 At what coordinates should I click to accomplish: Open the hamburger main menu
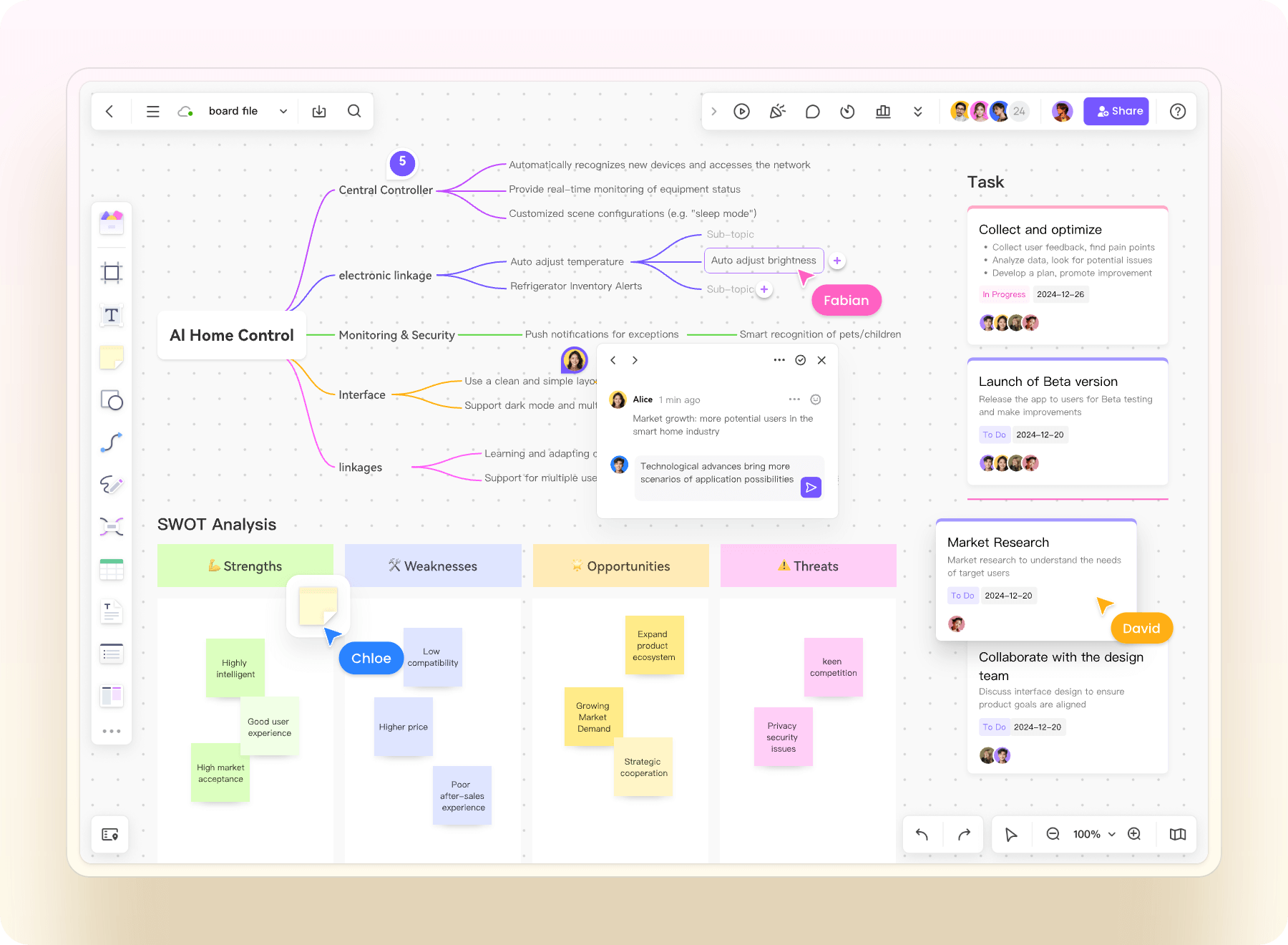pyautogui.click(x=152, y=112)
